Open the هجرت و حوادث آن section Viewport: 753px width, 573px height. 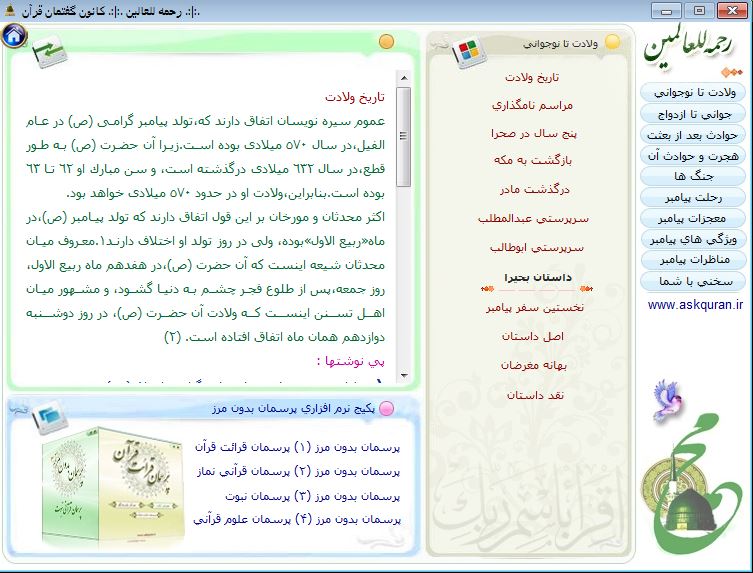(x=693, y=156)
